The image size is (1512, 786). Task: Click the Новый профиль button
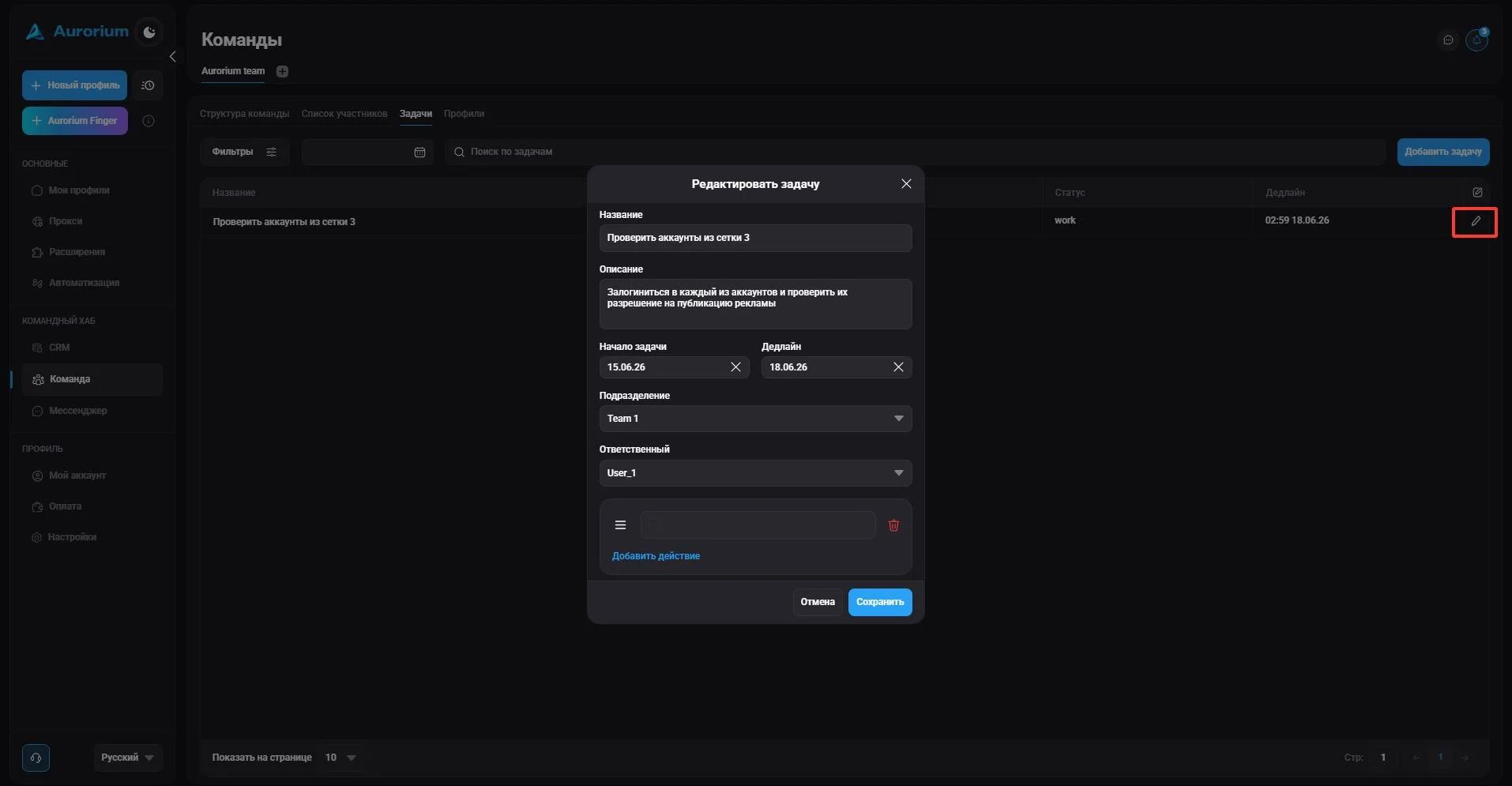pyautogui.click(x=74, y=85)
